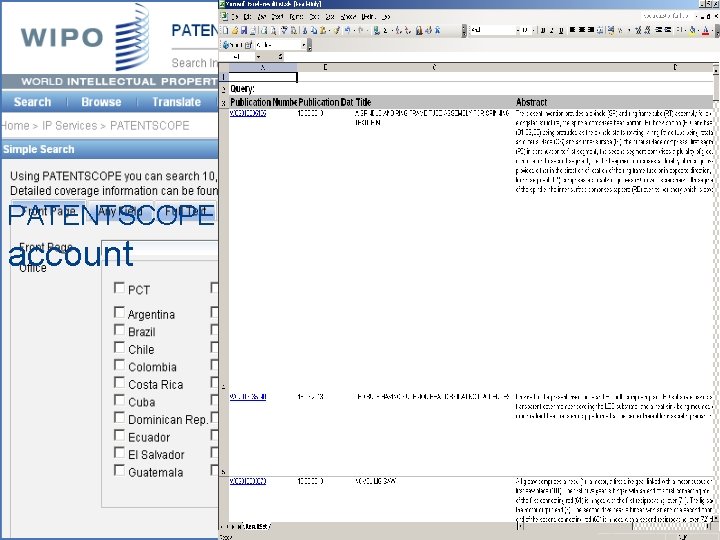Open the Insert menu in Excel
The width and height of the screenshot is (720, 540).
click(x=277, y=17)
